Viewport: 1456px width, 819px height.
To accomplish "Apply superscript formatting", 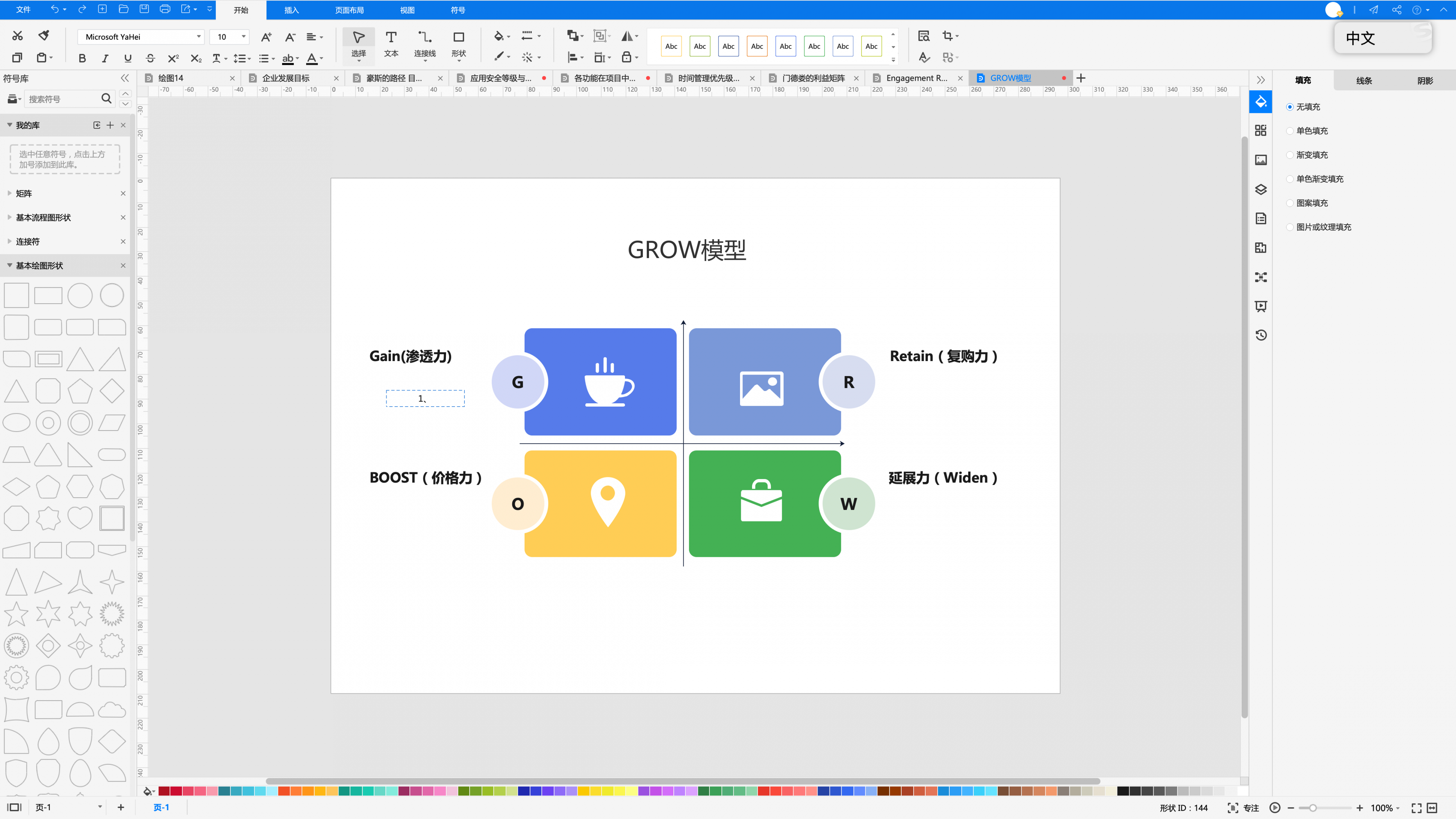I will click(x=174, y=58).
